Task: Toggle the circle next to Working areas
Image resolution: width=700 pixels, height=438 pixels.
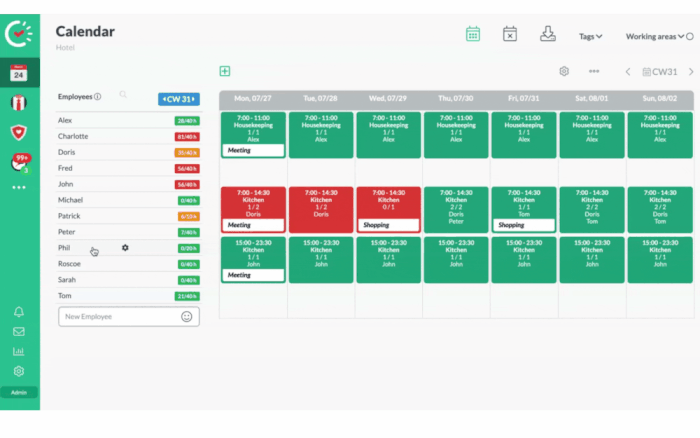Action: pos(690,36)
